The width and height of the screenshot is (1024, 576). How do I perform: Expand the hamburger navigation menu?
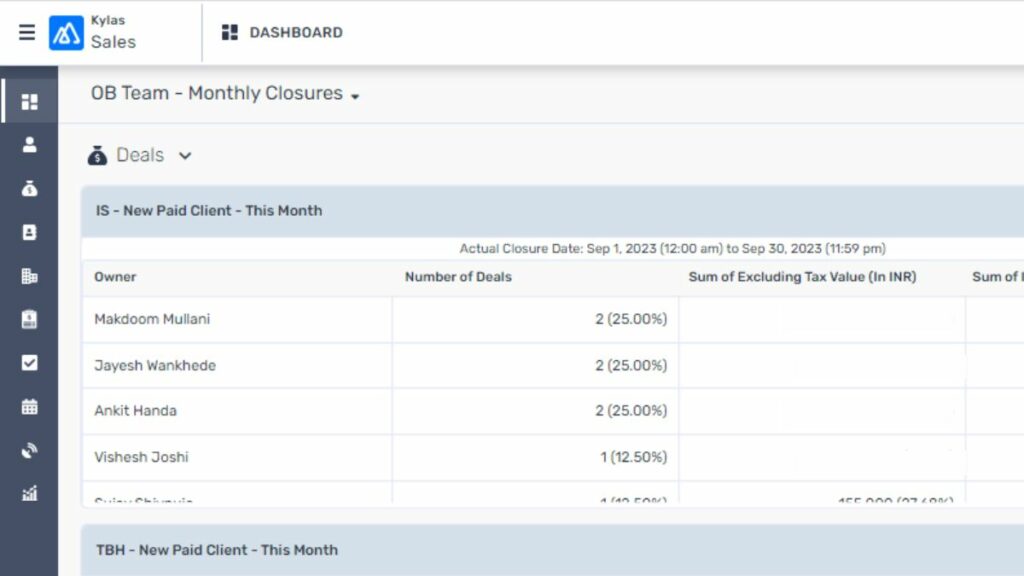[x=26, y=31]
